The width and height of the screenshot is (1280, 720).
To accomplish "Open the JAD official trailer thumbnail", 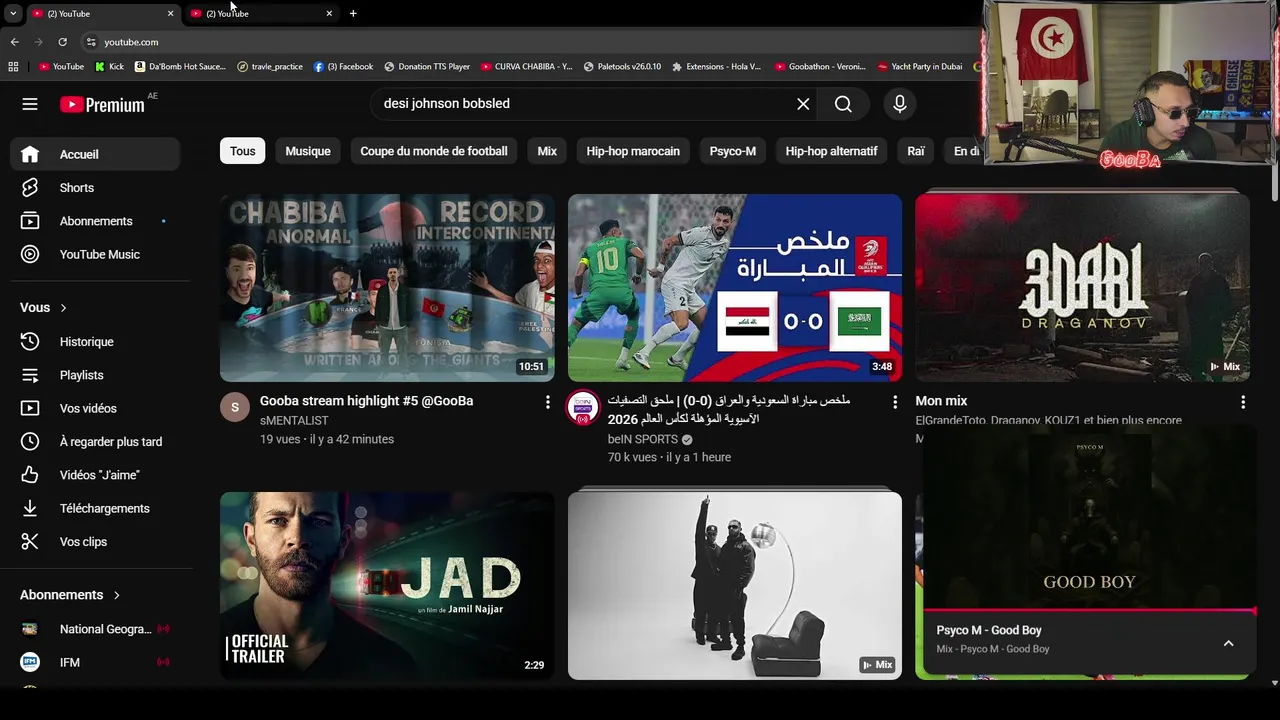I will [x=387, y=586].
